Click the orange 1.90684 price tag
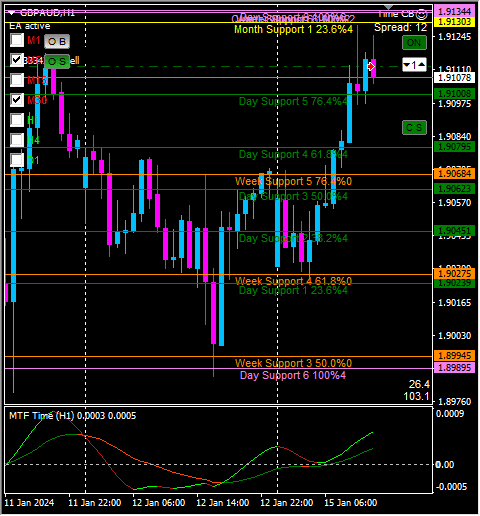The image size is (480, 516). point(454,174)
